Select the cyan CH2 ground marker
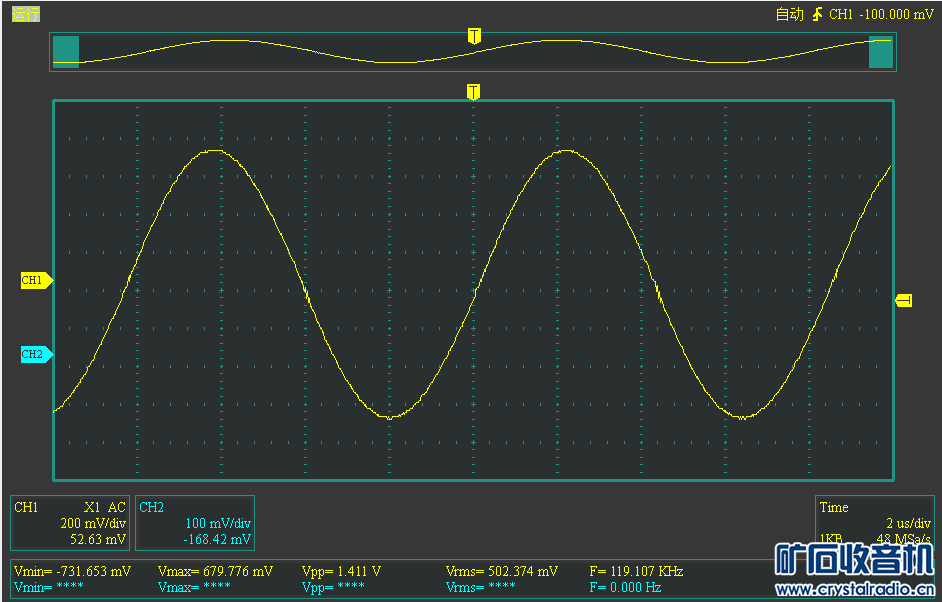This screenshot has width=942, height=602. pos(36,354)
